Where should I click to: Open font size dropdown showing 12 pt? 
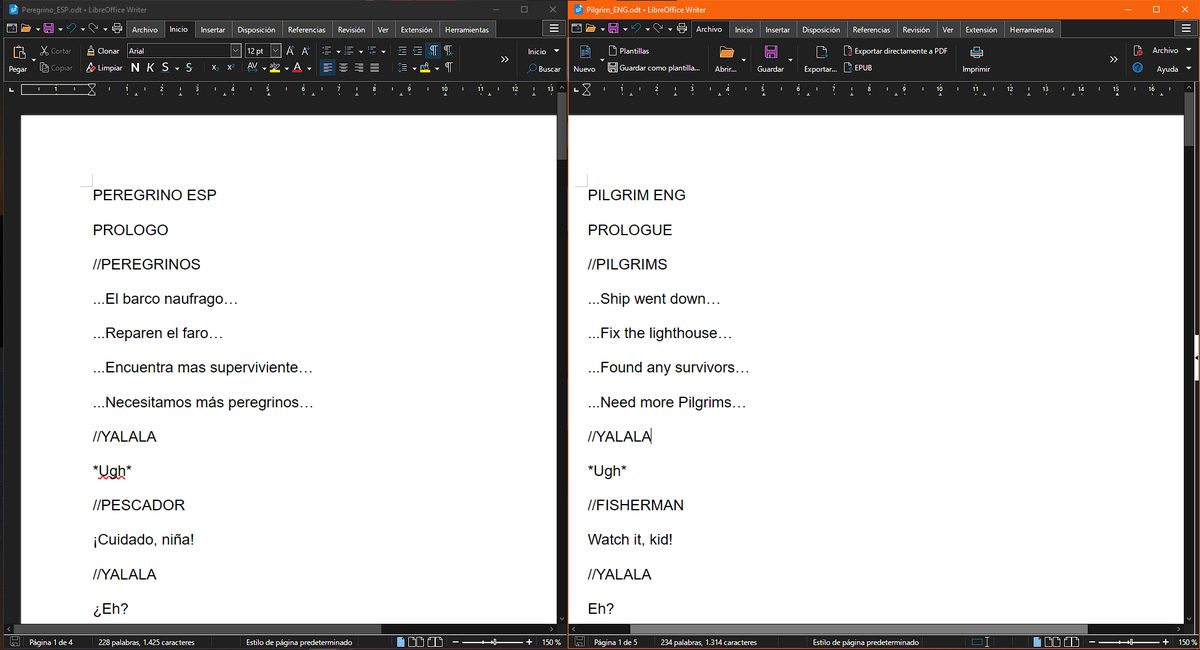click(276, 51)
